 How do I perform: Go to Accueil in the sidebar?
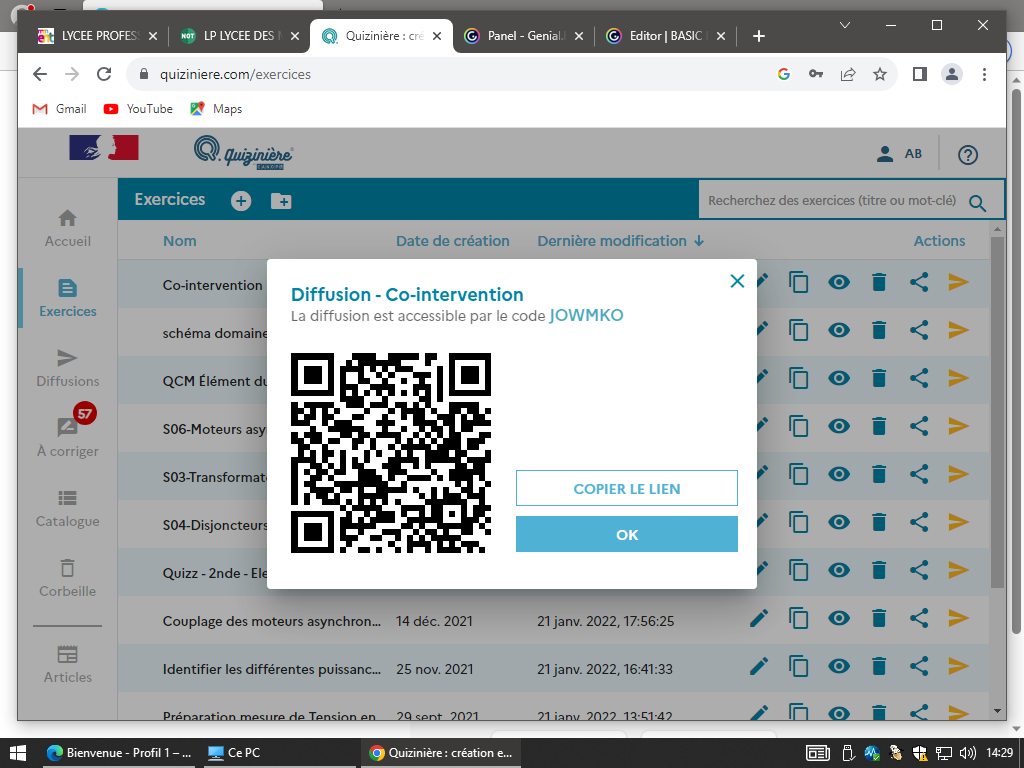[68, 229]
